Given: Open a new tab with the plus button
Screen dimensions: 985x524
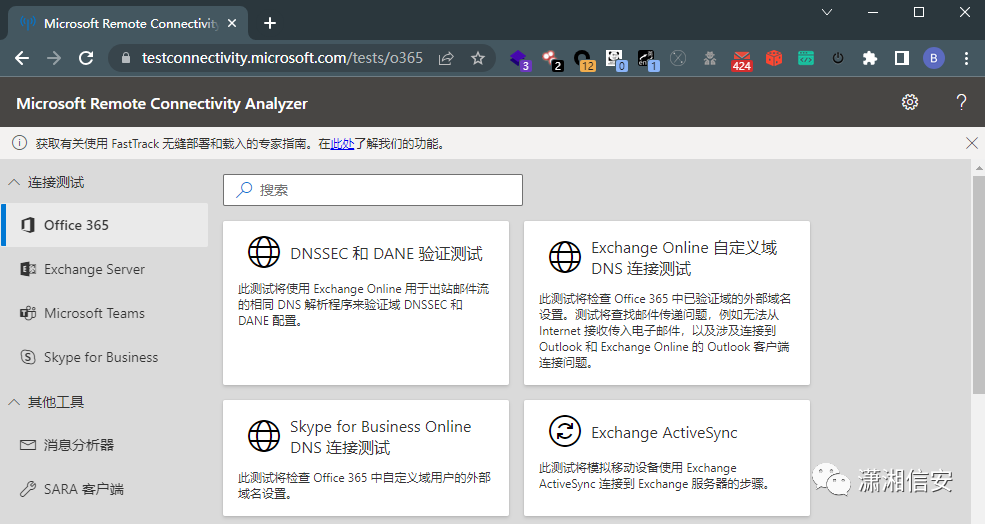Looking at the screenshot, I should point(270,23).
